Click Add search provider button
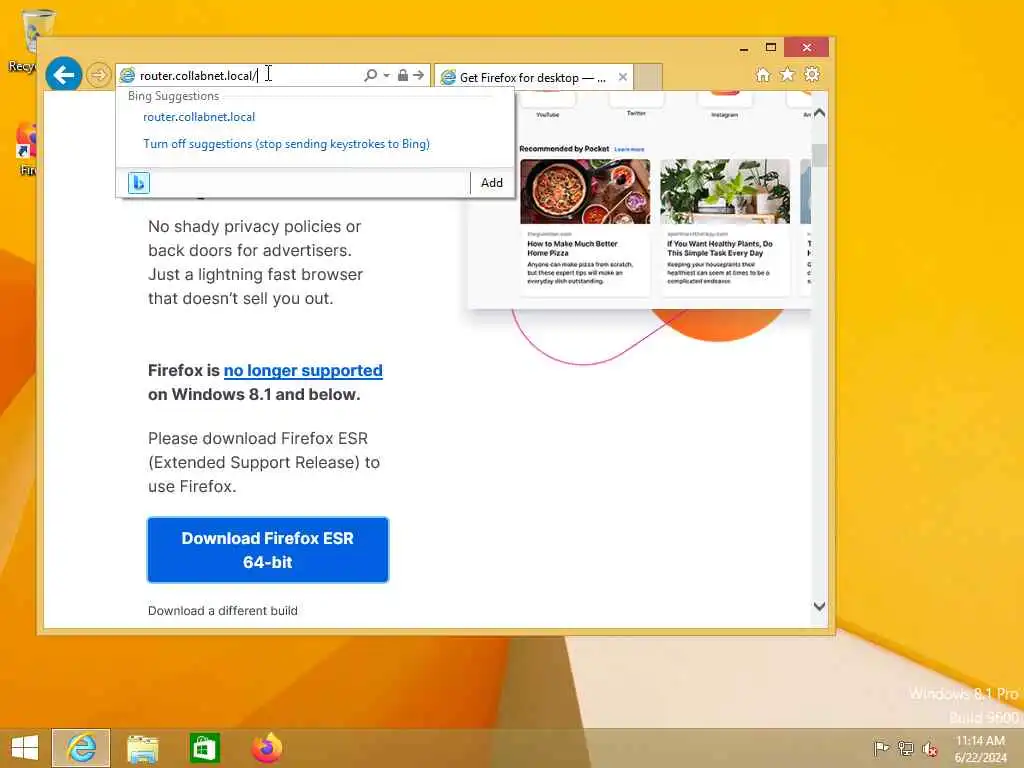The image size is (1024, 768). click(492, 183)
